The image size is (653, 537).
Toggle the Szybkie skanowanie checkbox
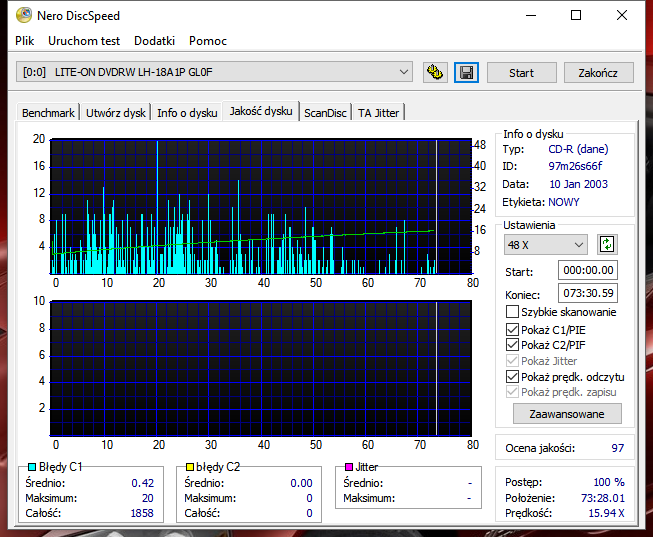pos(512,312)
